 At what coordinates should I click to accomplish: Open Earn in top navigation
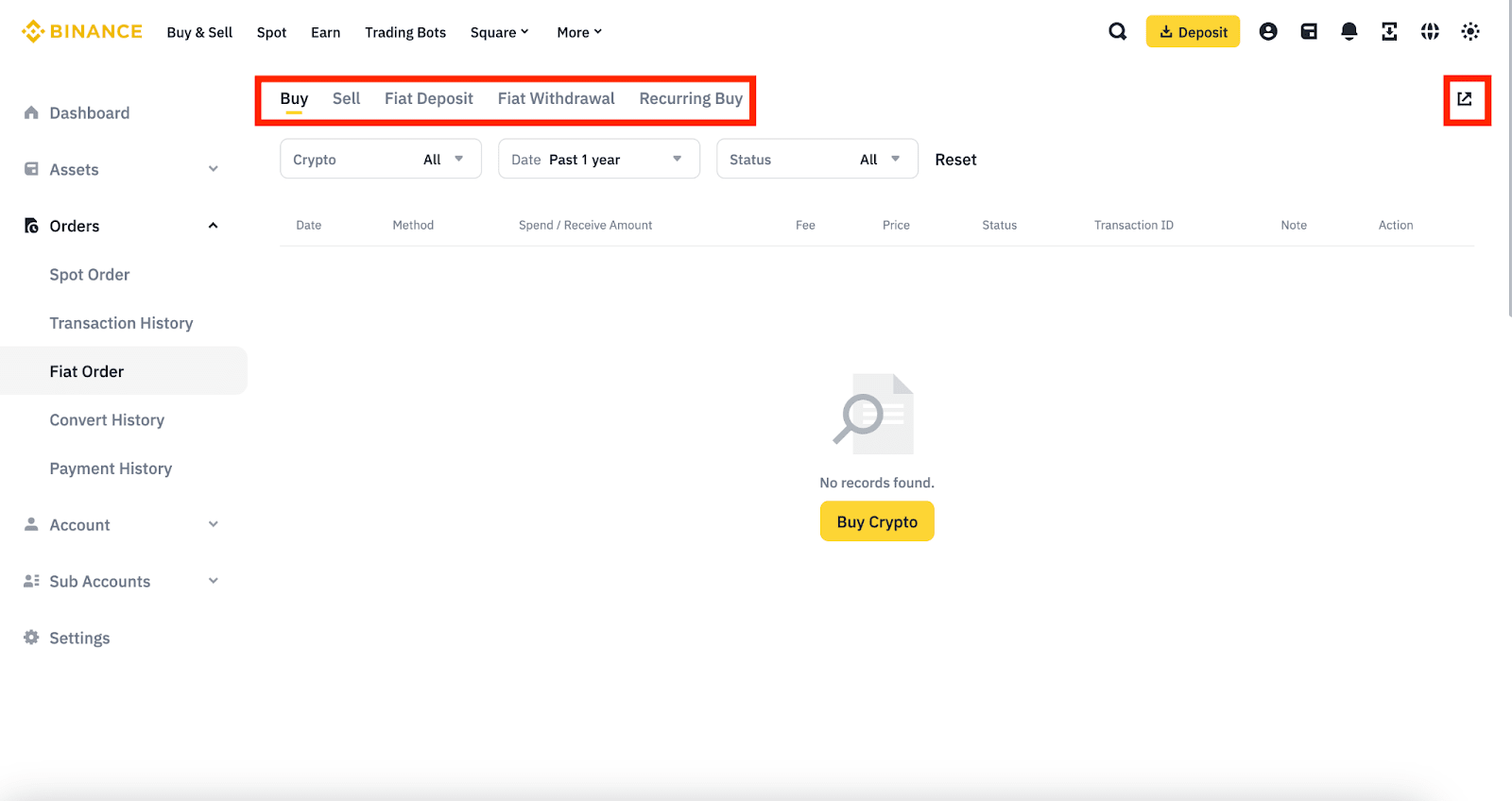(325, 32)
